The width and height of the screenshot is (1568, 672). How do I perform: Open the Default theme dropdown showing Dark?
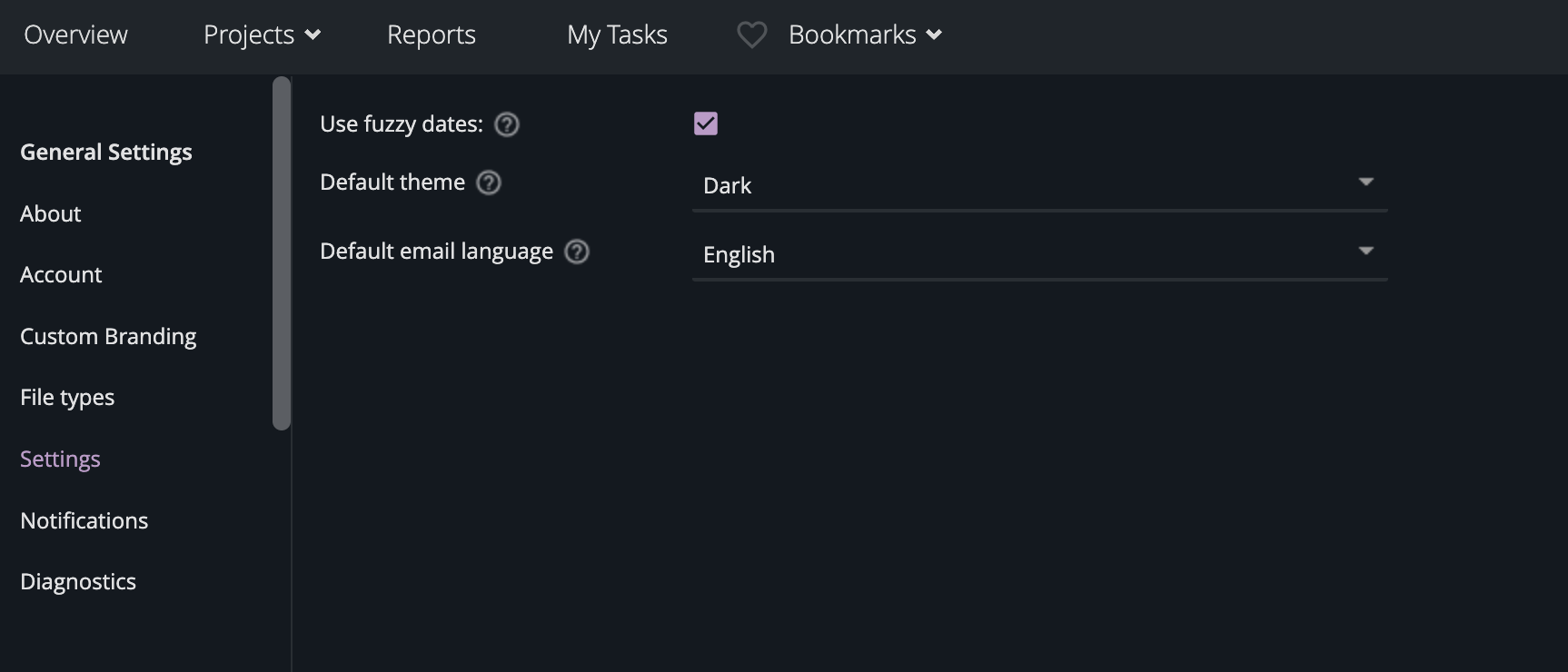pos(1039,185)
